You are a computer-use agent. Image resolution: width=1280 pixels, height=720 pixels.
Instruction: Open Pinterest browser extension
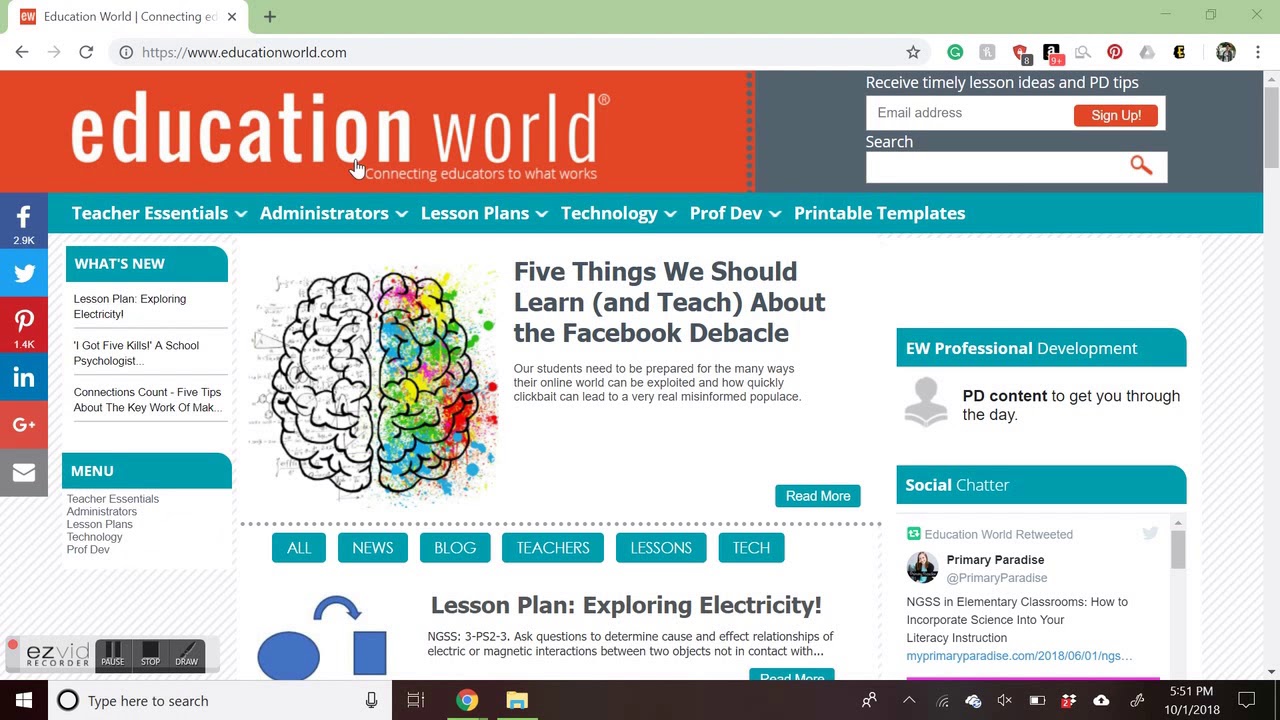click(x=1115, y=52)
